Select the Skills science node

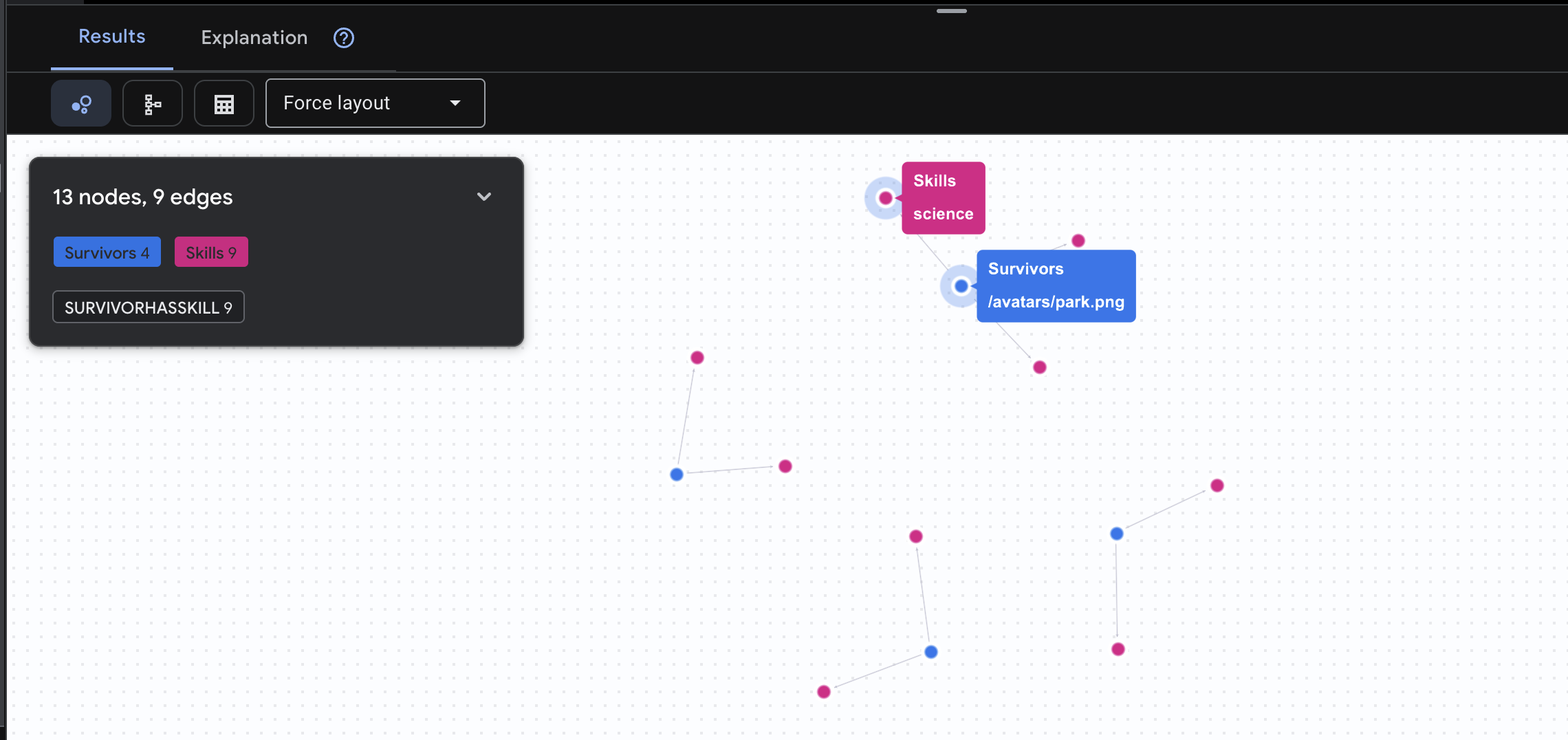coord(886,198)
